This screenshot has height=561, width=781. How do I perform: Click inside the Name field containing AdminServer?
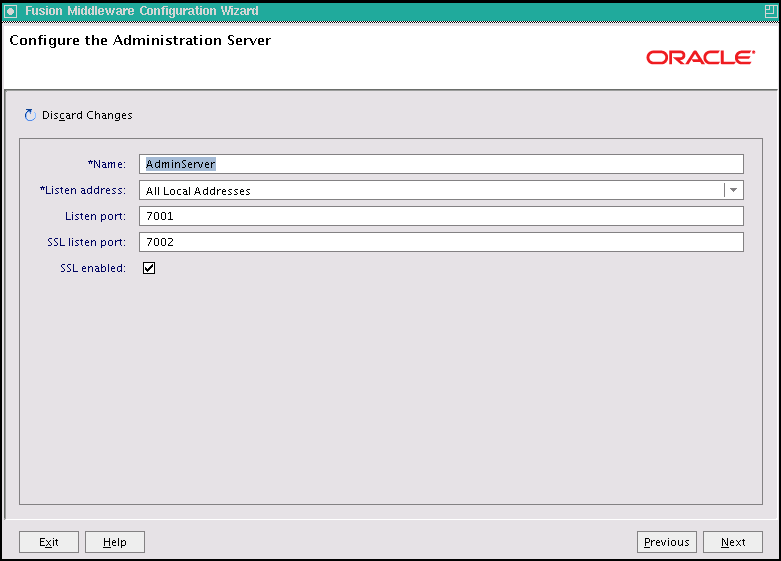[441, 164]
